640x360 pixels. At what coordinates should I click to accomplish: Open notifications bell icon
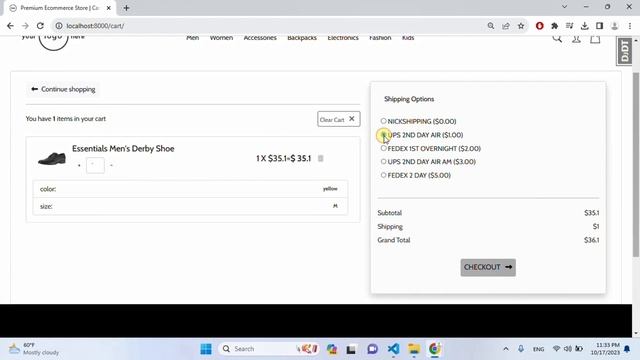tap(627, 349)
